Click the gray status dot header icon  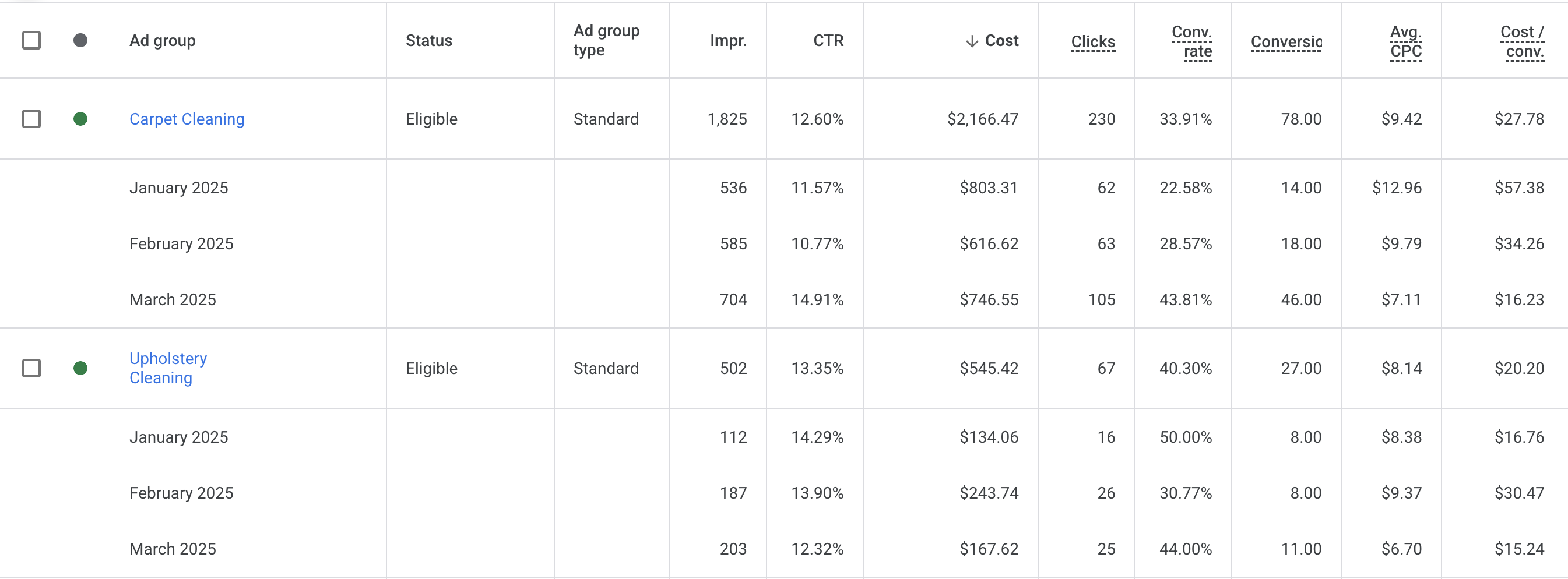point(80,41)
